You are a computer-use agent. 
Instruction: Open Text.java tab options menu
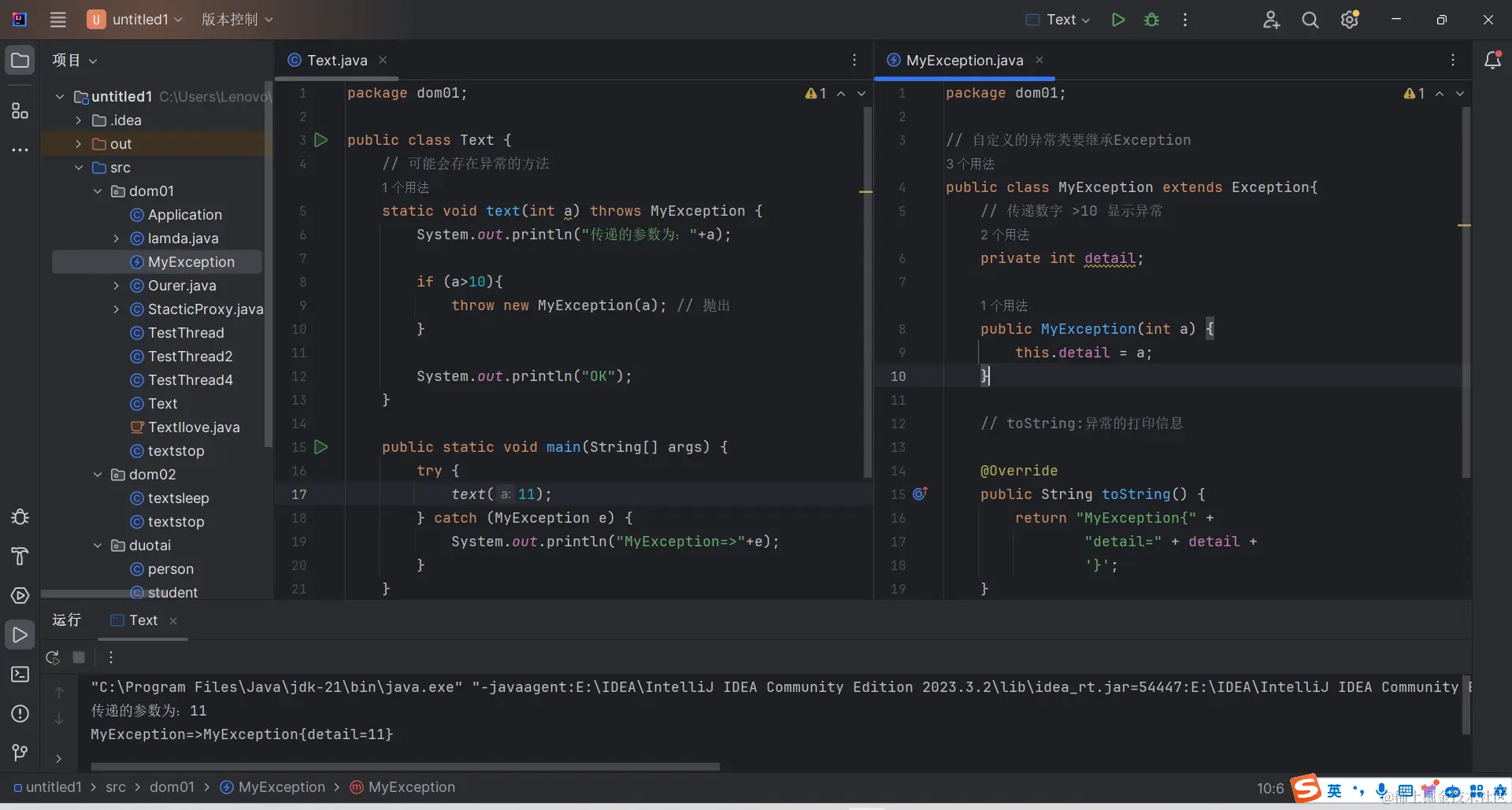click(x=854, y=61)
